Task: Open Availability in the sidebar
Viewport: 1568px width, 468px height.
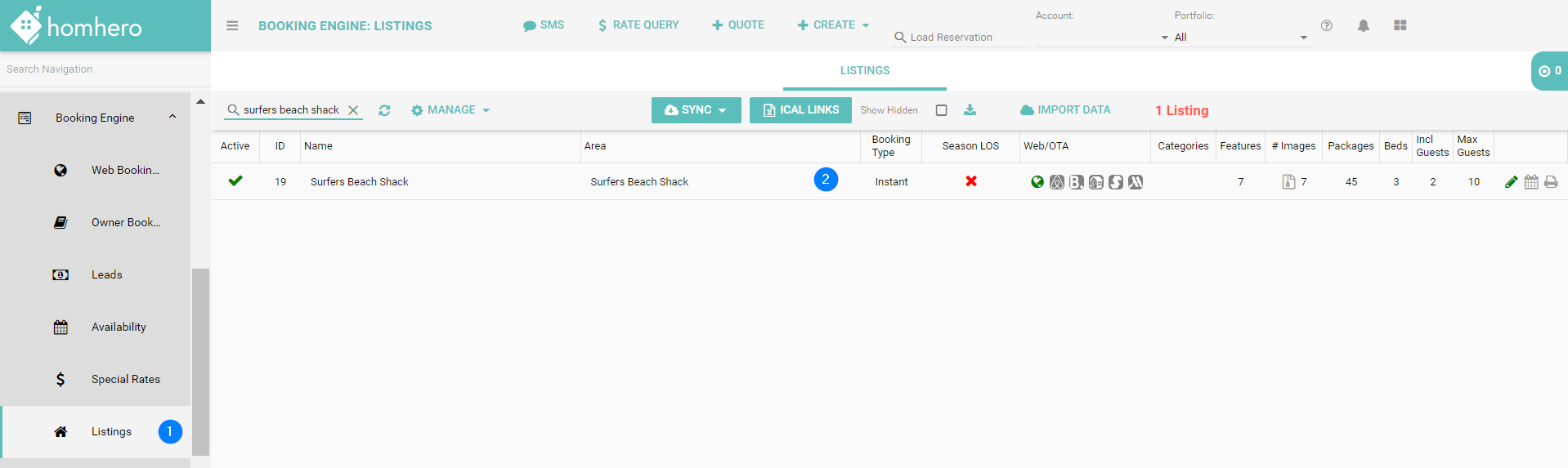Action: 119,328
